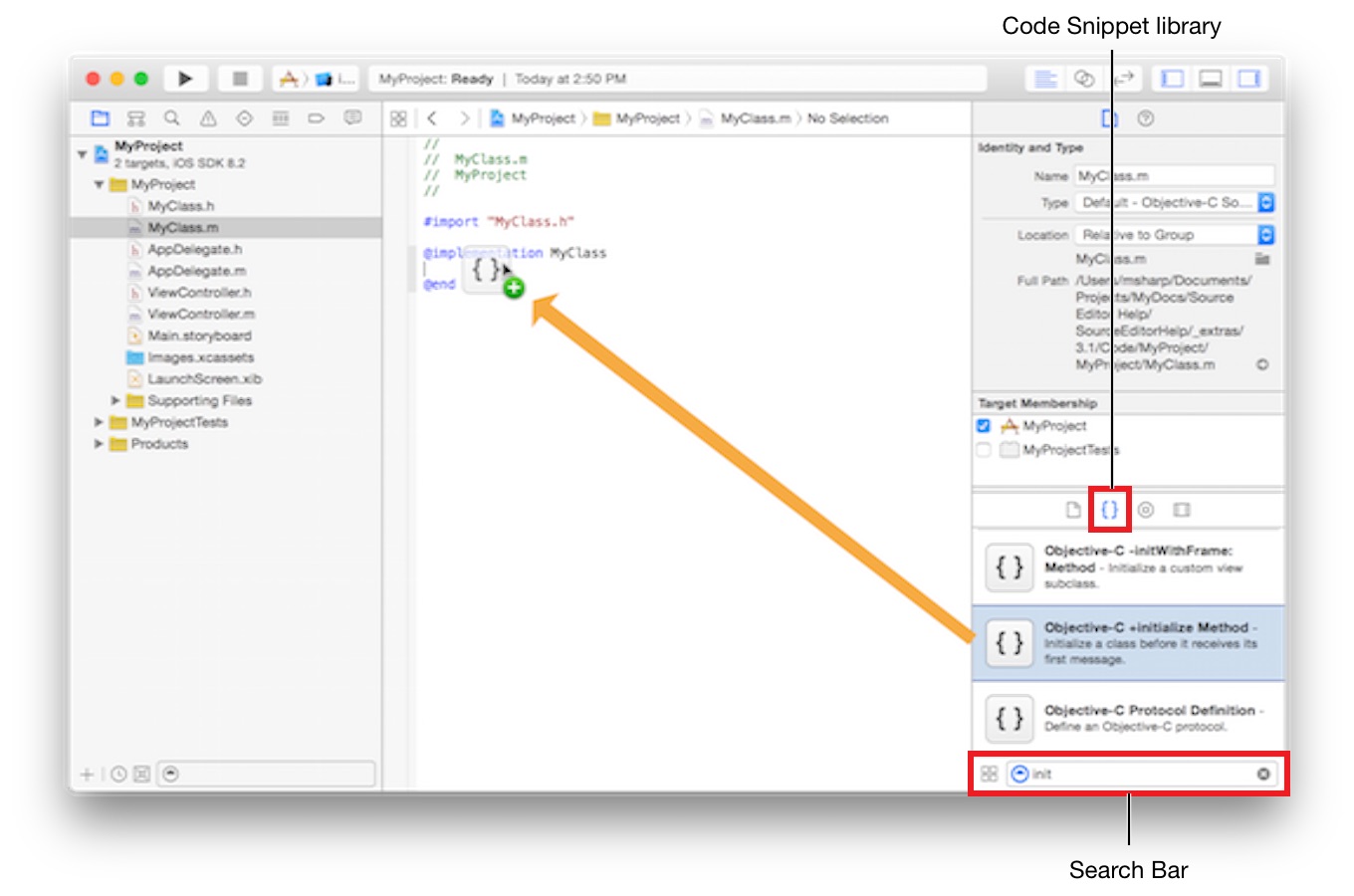Show the Issue navigator
This screenshot has height=896, width=1354.
(x=208, y=118)
